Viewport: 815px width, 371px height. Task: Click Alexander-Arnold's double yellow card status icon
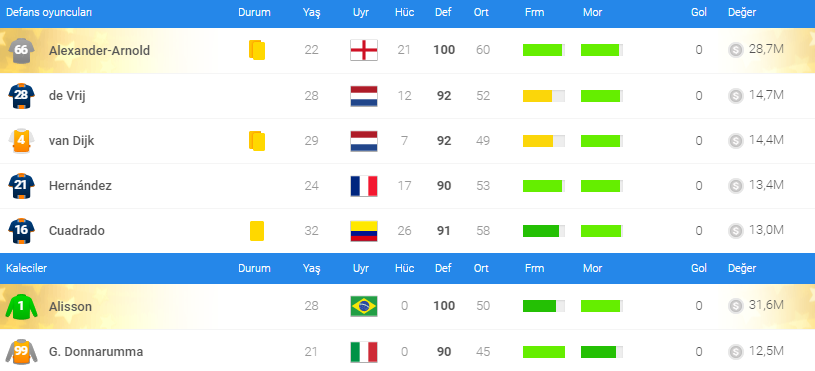(257, 50)
